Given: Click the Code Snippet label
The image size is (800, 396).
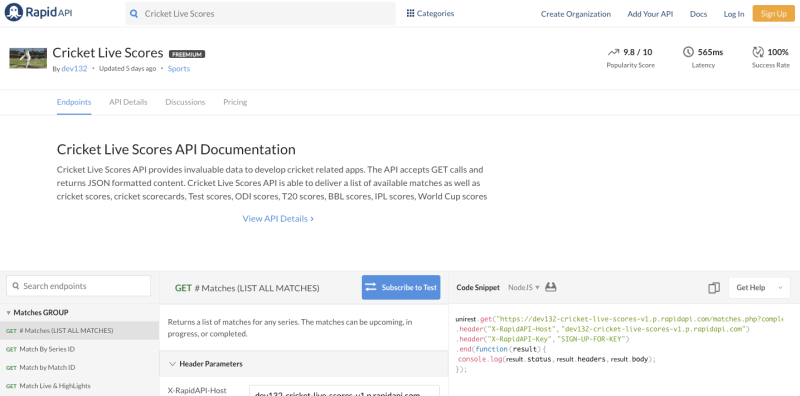Looking at the screenshot, I should [x=478, y=287].
